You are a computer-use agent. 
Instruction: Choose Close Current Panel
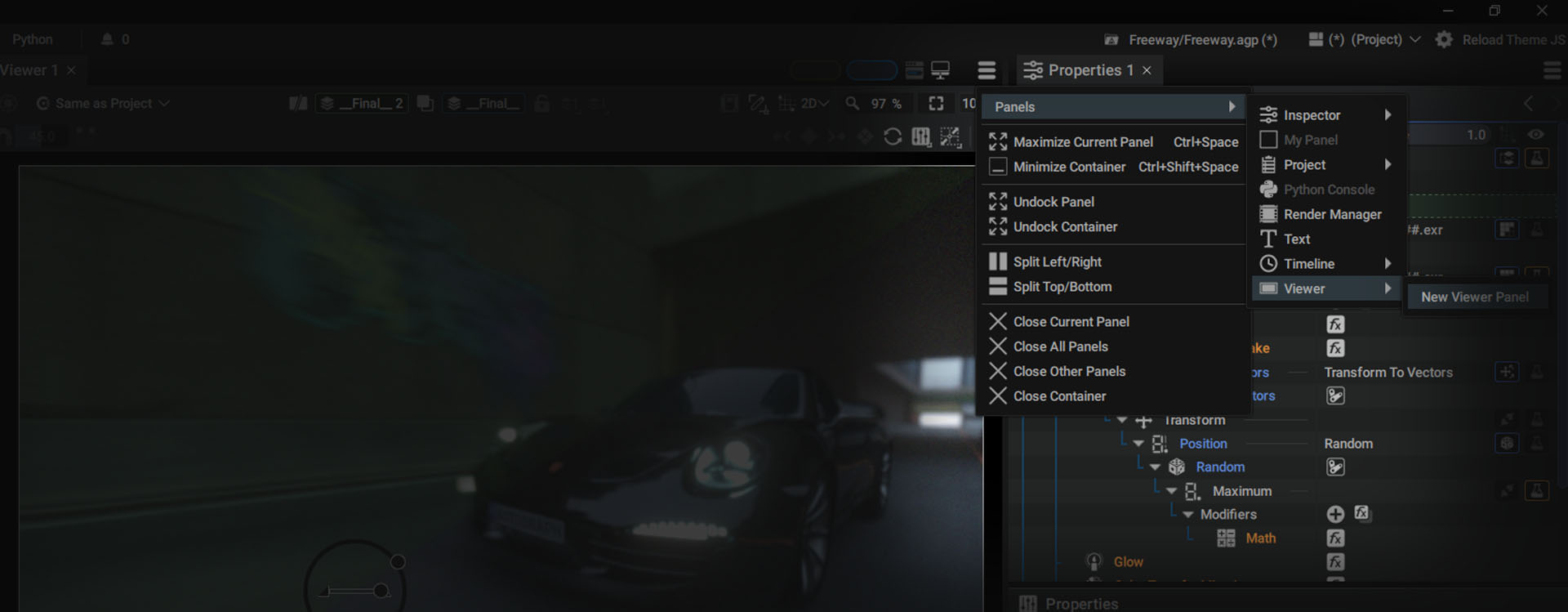[1113, 322]
